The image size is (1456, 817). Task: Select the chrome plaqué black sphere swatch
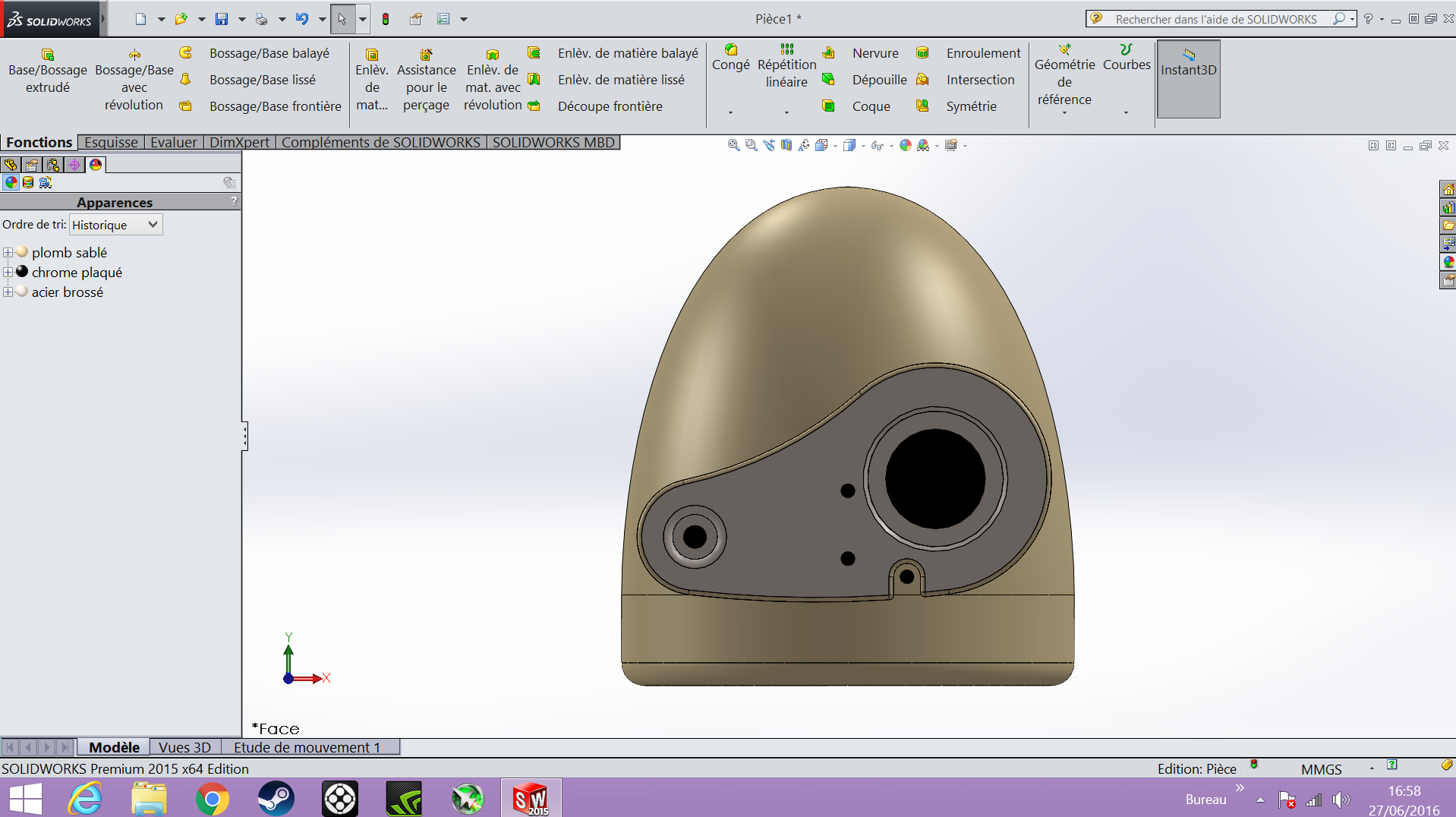point(22,272)
